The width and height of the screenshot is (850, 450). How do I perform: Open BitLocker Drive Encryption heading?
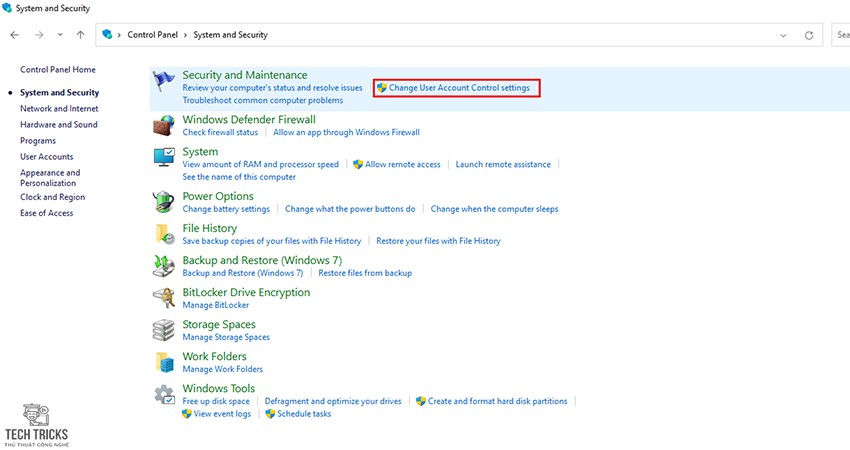[246, 292]
